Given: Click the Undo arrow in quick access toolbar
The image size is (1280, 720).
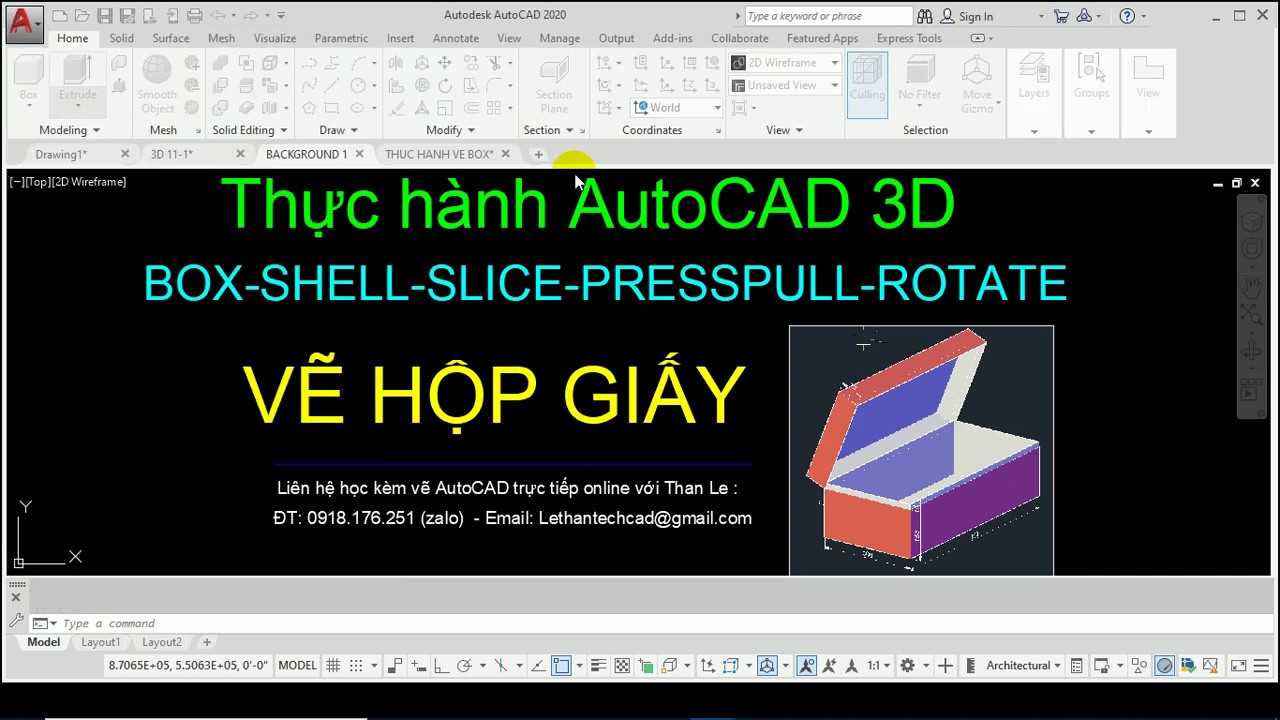Looking at the screenshot, I should [217, 15].
